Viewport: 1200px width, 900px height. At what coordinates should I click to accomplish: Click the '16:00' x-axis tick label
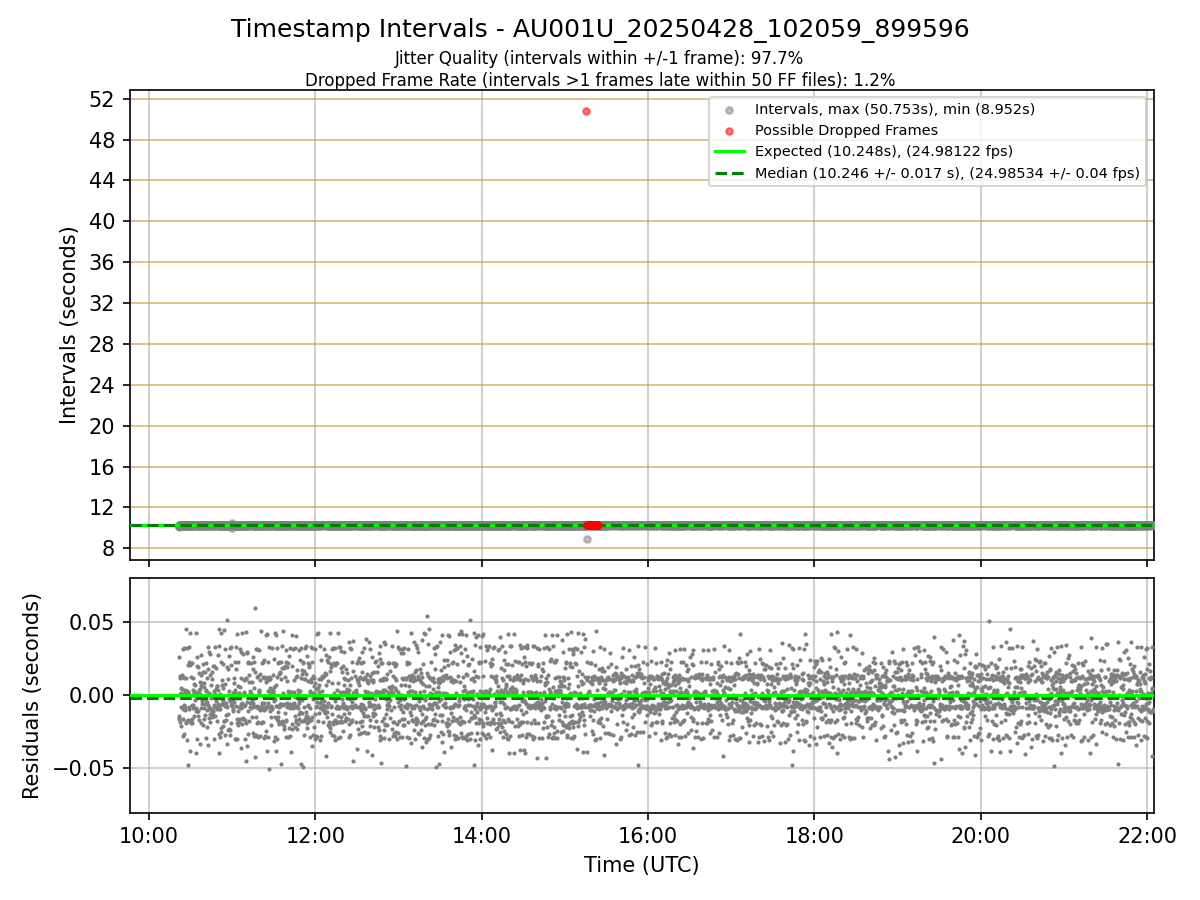(648, 835)
